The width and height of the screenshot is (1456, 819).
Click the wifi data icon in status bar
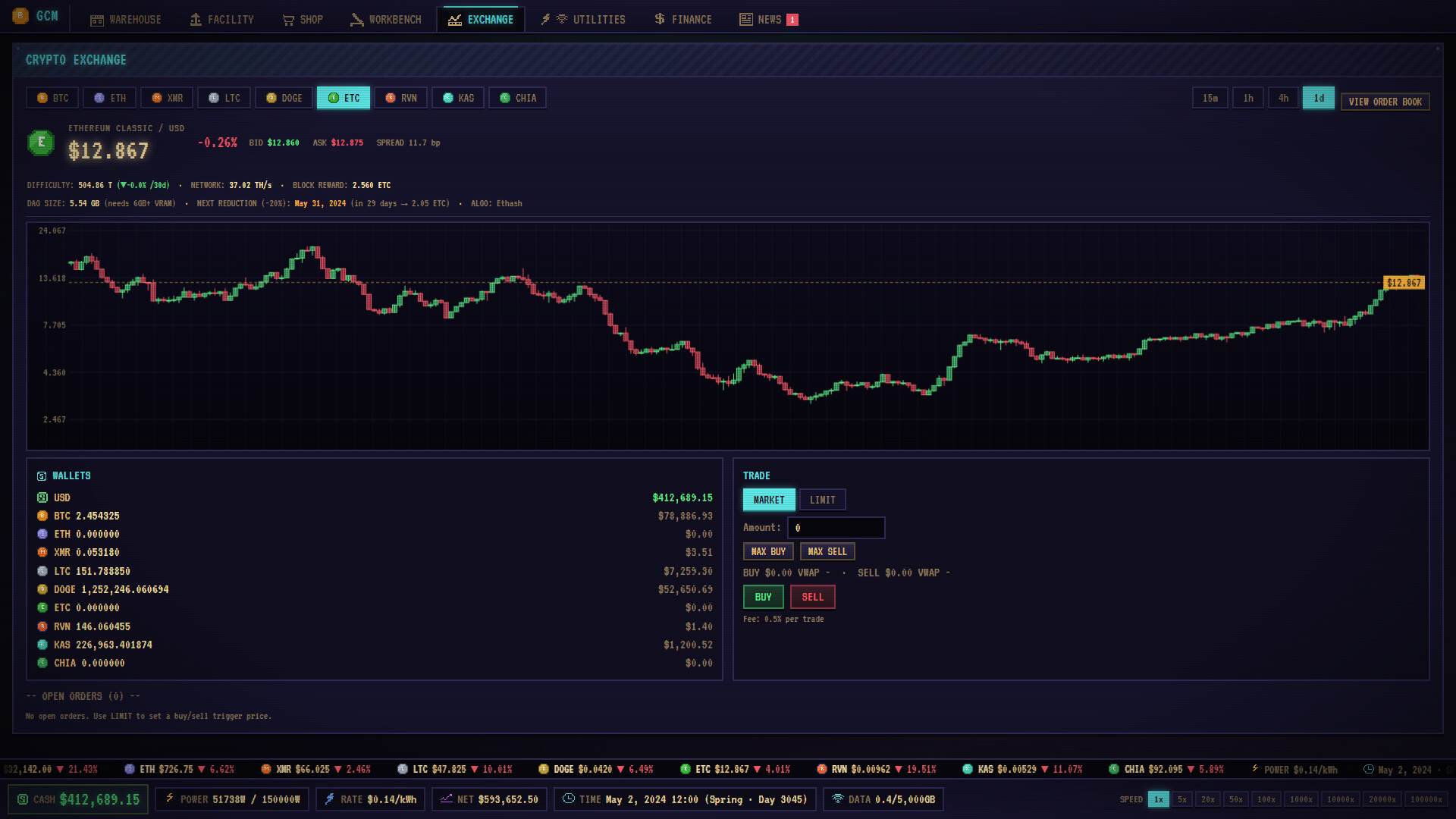(x=838, y=799)
